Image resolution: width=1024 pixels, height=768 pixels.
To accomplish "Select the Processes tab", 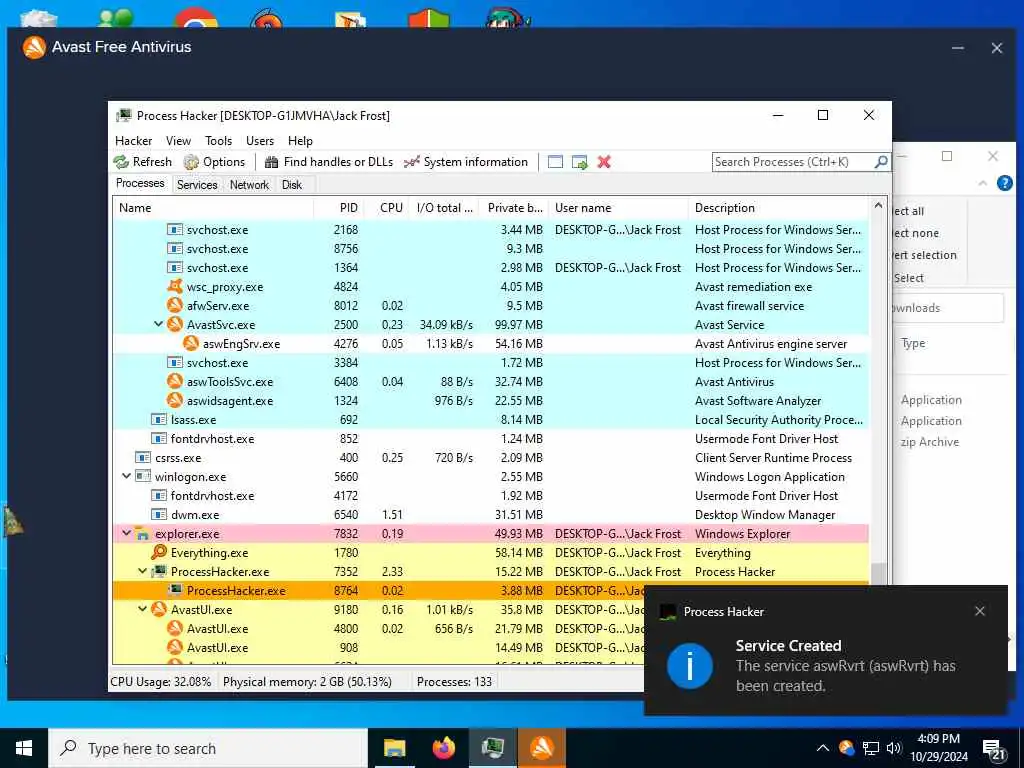I will point(140,184).
